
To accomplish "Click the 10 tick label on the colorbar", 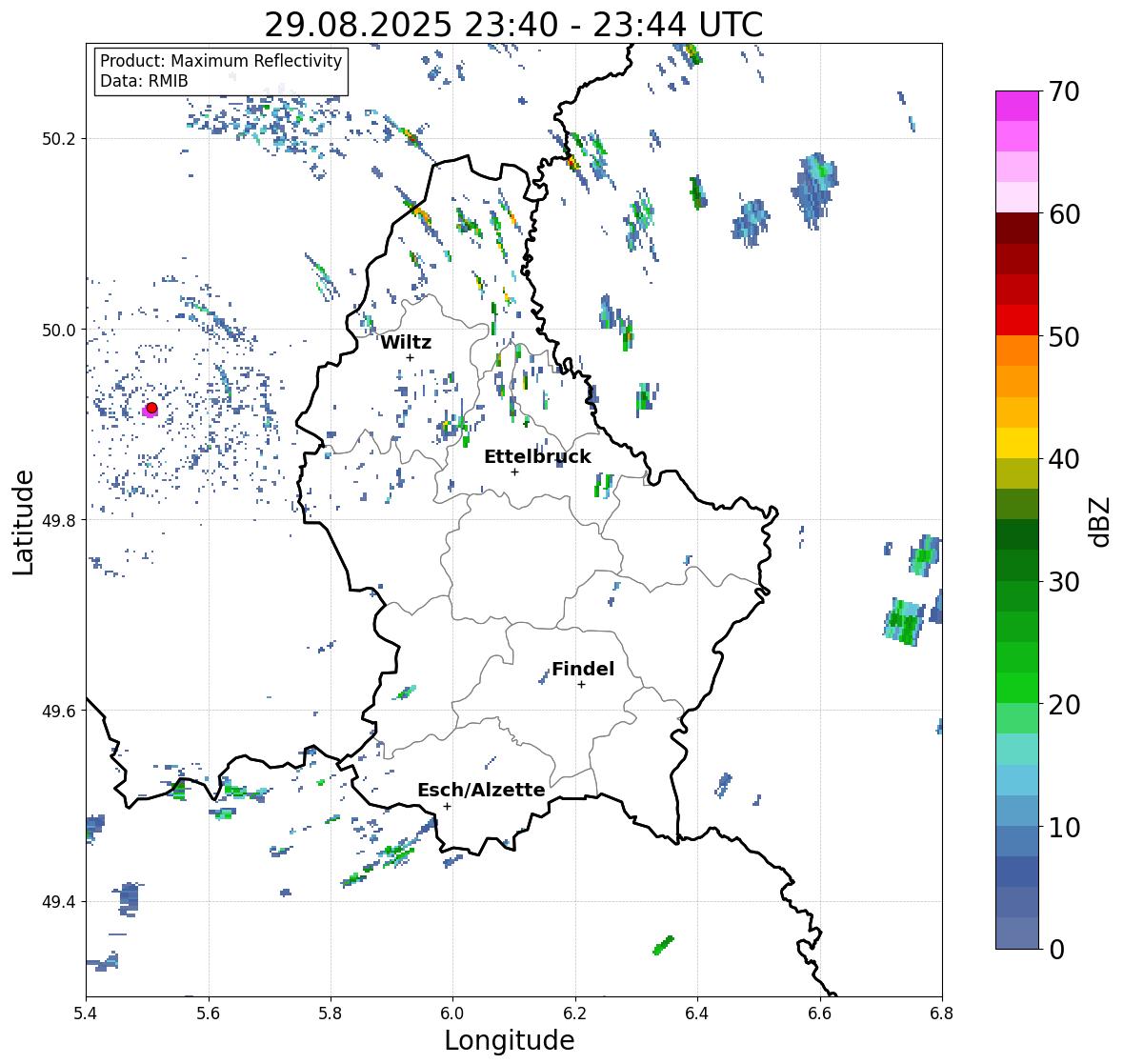I will 1064,827.
